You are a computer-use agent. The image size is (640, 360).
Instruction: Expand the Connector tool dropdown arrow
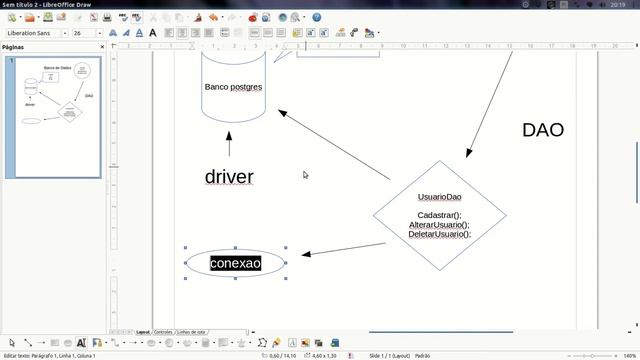pyautogui.click(x=124, y=343)
